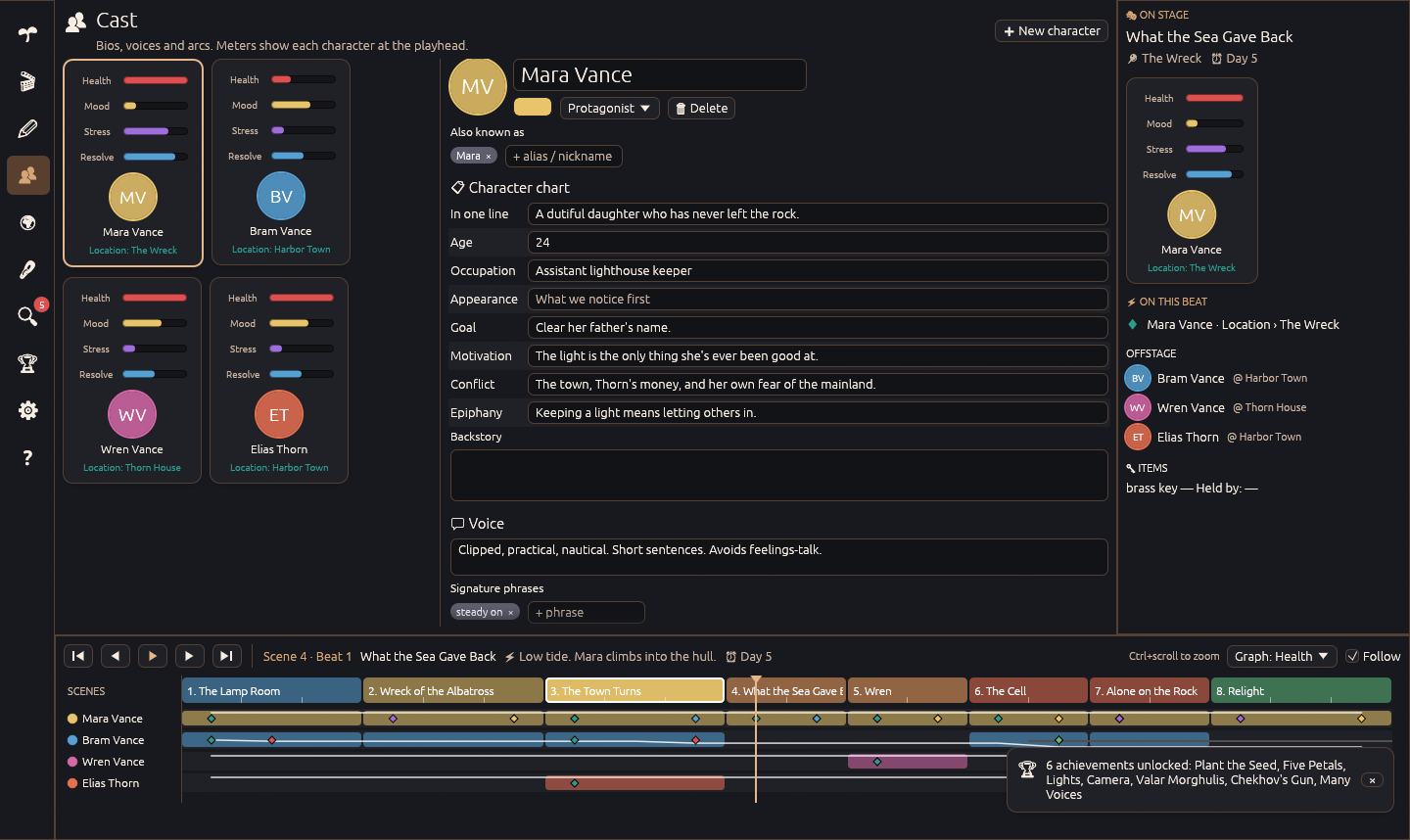This screenshot has height=840, width=1410.
Task: Open the gear settings icon
Action: coord(27,410)
